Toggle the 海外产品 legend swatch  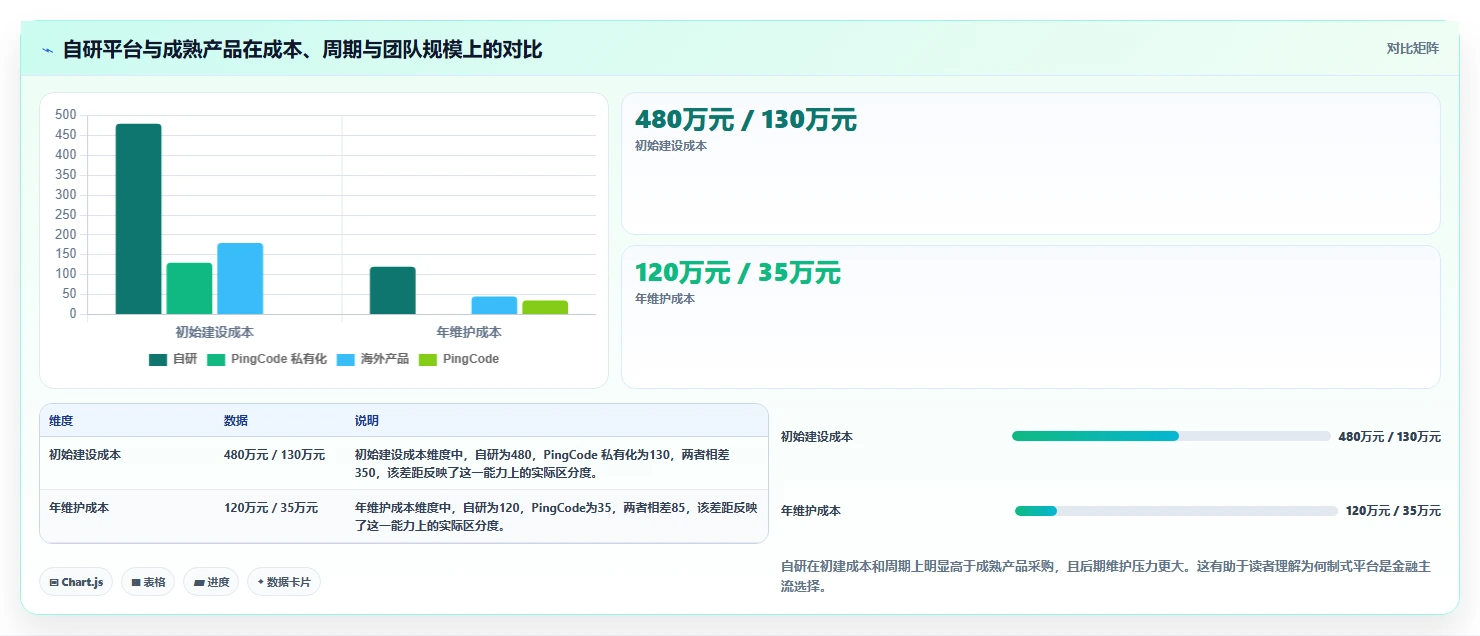(346, 360)
